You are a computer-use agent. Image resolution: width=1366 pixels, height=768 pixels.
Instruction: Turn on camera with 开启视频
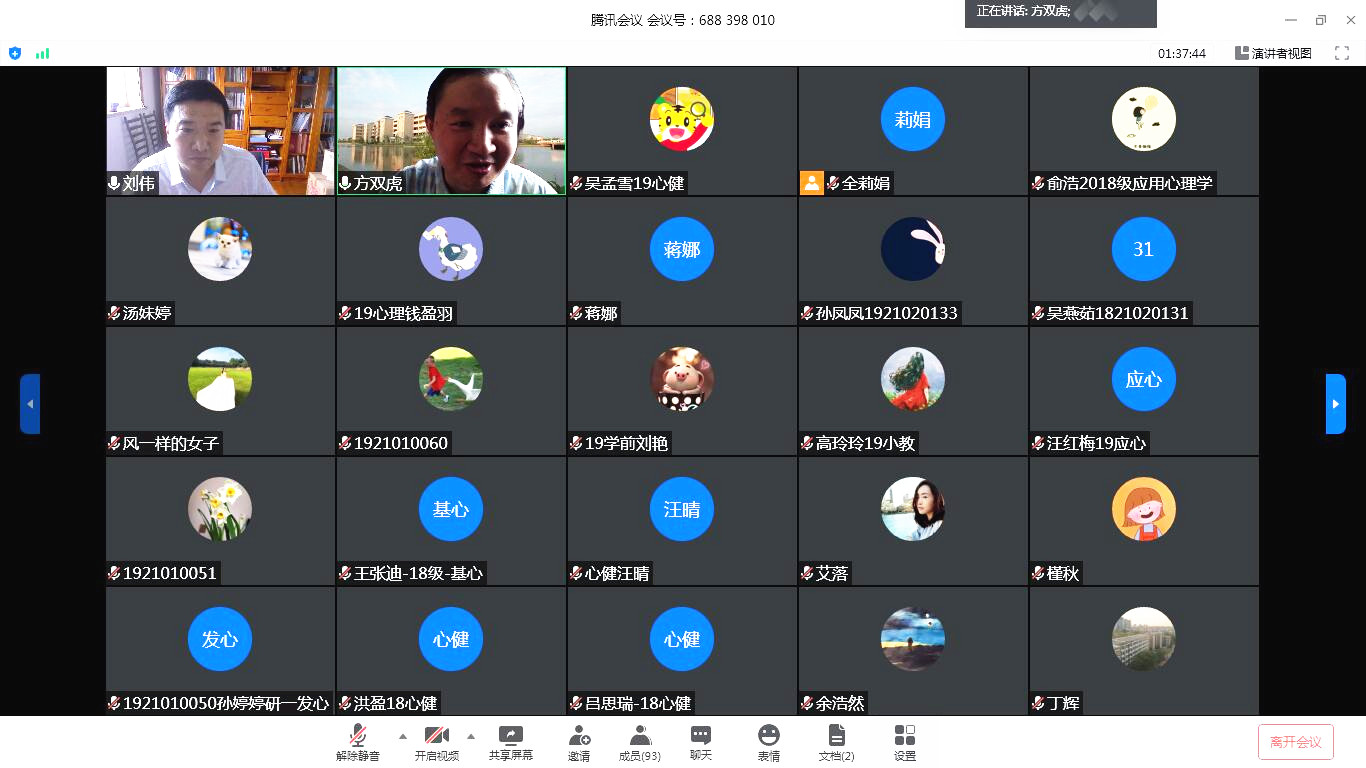click(x=436, y=742)
